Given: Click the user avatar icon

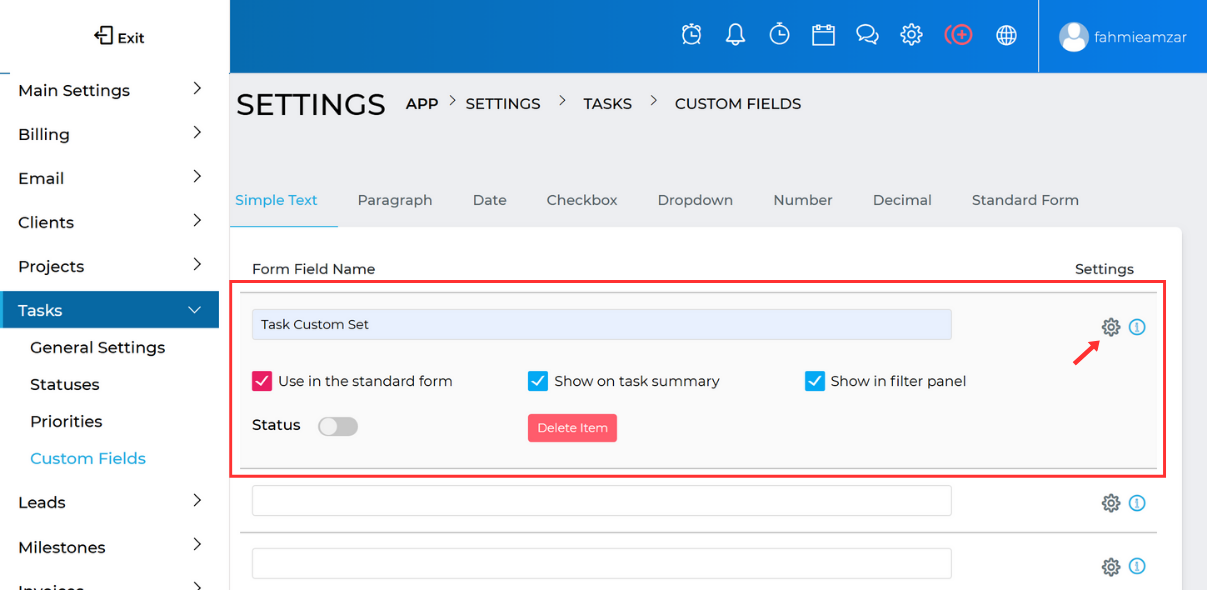Looking at the screenshot, I should (1073, 37).
